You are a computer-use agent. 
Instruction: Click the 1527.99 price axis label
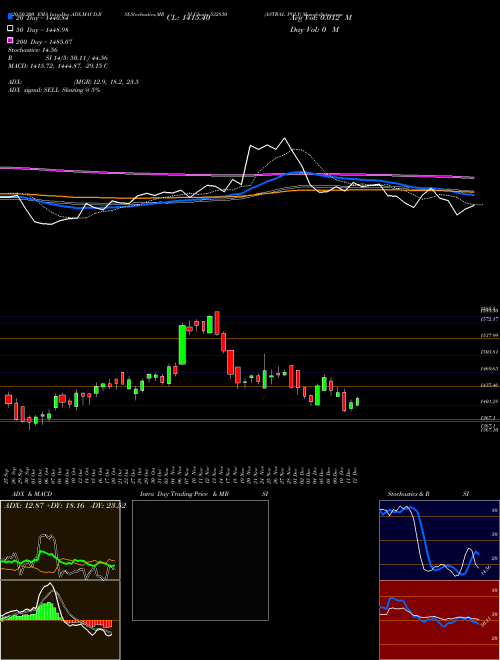pos(490,335)
